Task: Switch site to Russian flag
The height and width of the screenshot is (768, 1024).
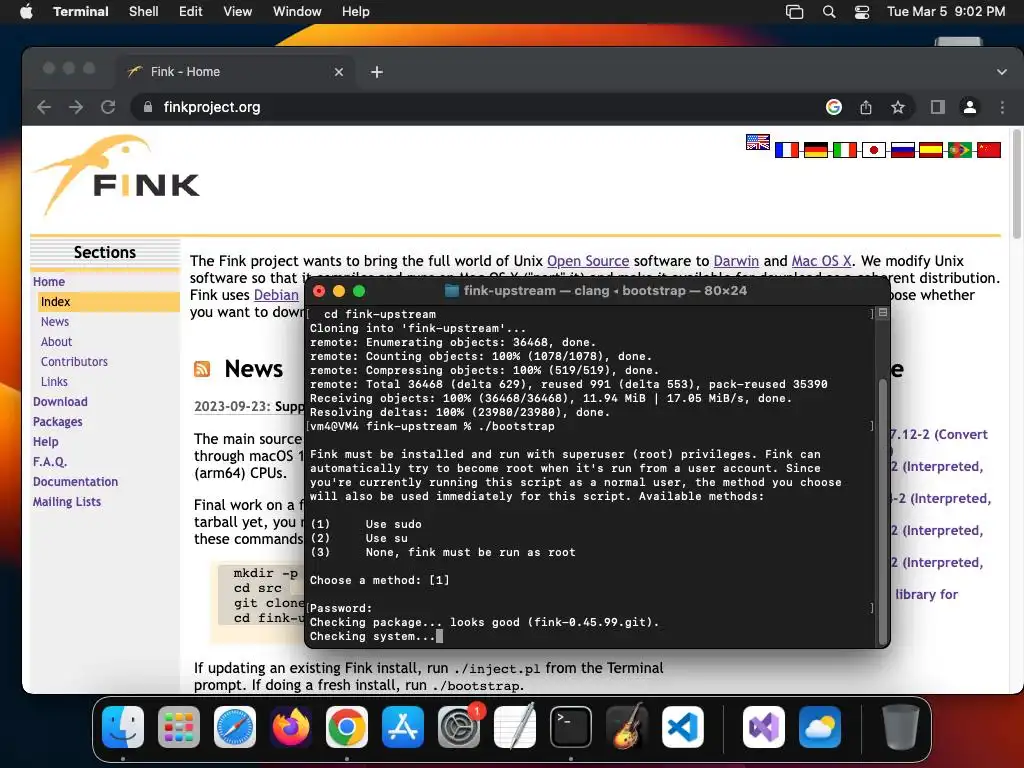Action: tap(903, 150)
